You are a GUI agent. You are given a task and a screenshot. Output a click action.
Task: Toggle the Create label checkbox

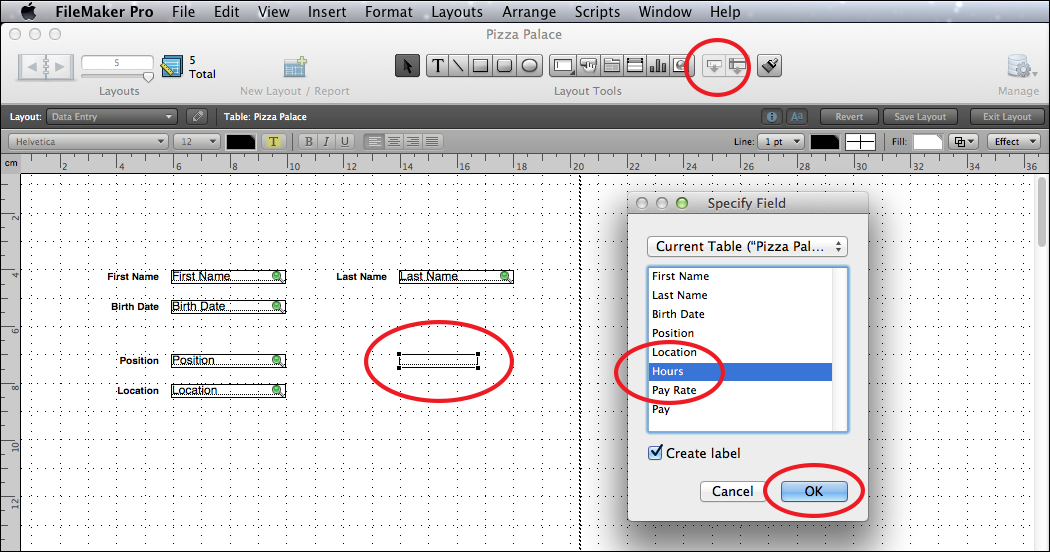(x=656, y=452)
